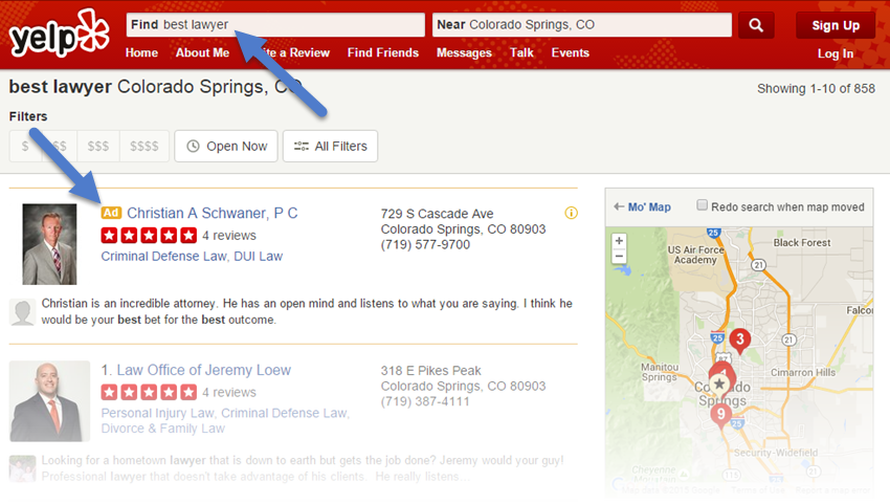Enable Redo search when map moved
Viewport: 890px width, 504px height.
tap(702, 205)
